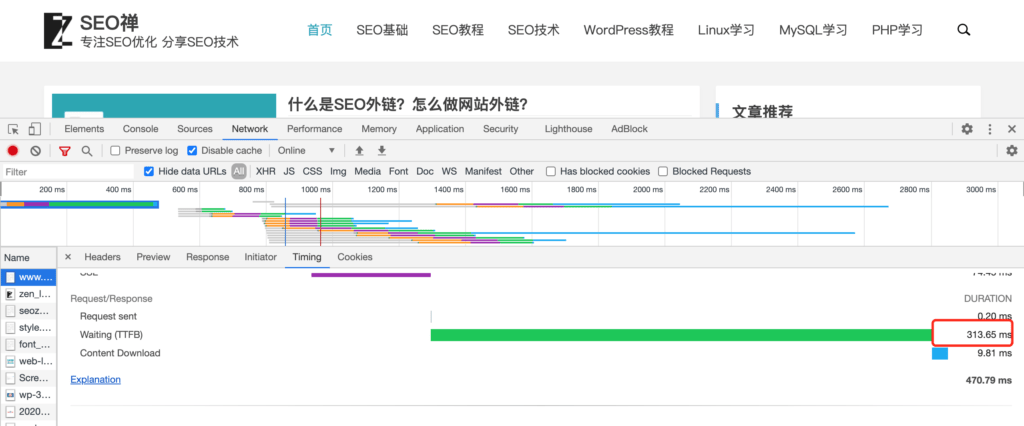Enable Has blocked cookies checkbox
Image resolution: width=1024 pixels, height=426 pixels.
point(551,172)
